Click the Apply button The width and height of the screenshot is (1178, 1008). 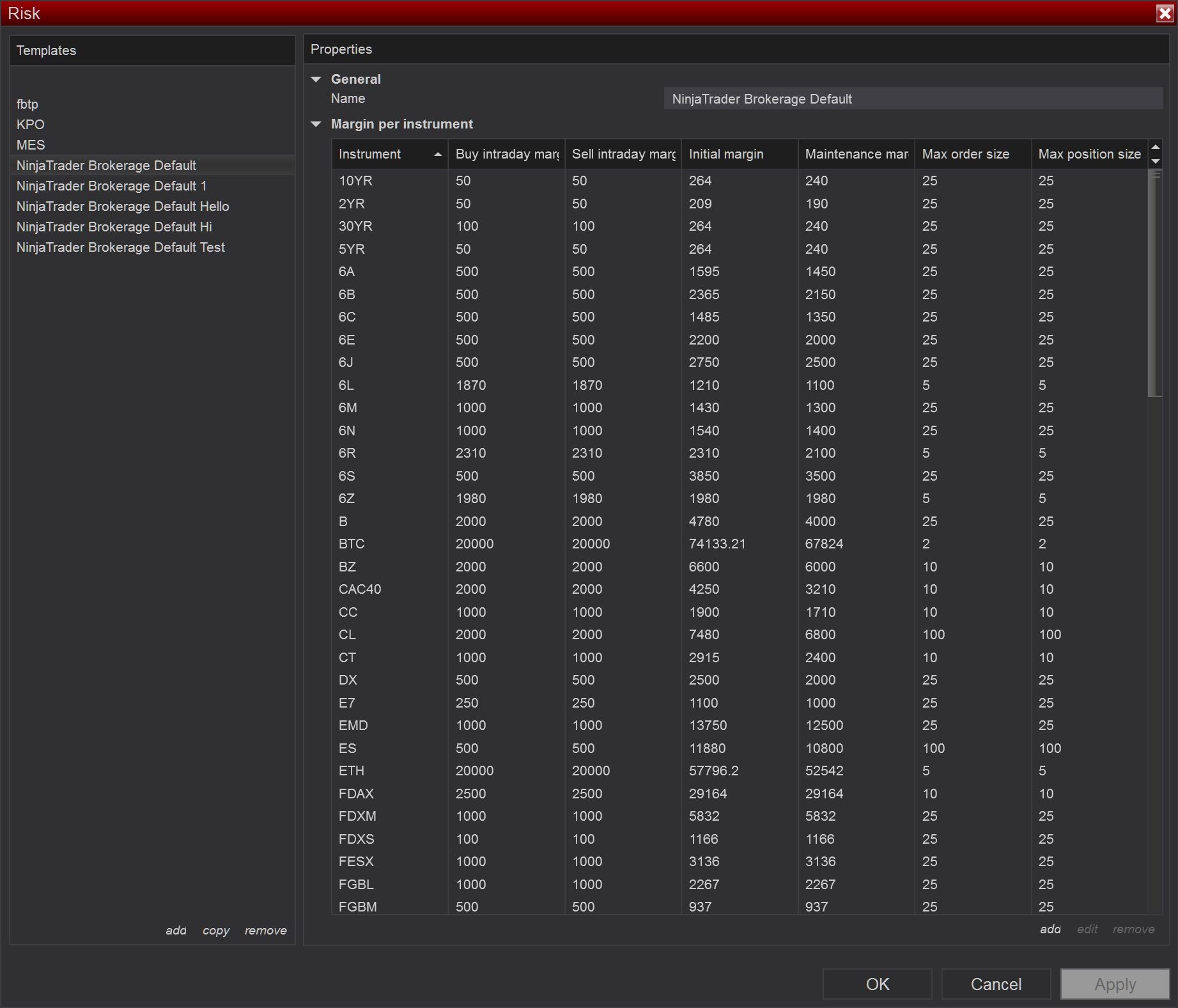tap(1115, 984)
